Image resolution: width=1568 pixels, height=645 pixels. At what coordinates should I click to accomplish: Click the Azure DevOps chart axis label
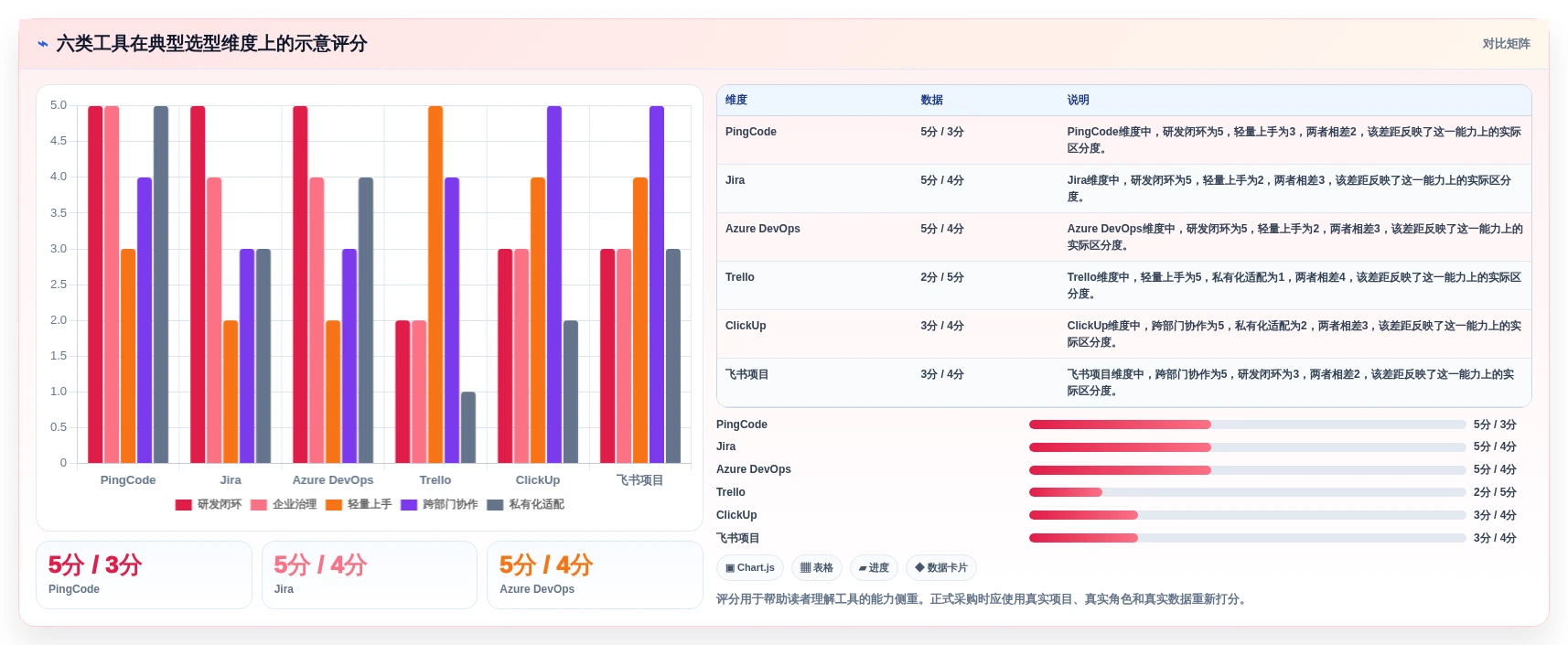pos(333,480)
